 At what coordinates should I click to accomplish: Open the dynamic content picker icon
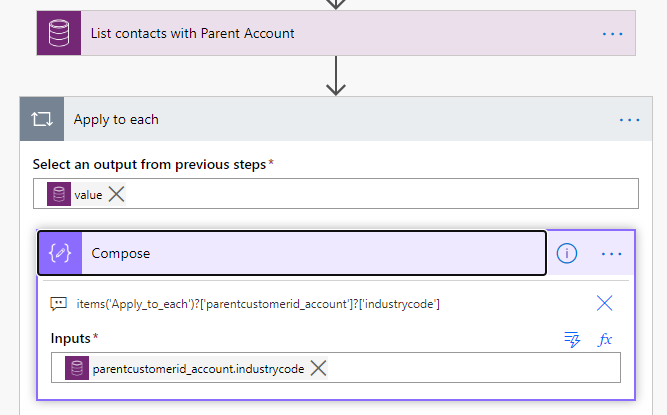pyautogui.click(x=572, y=340)
